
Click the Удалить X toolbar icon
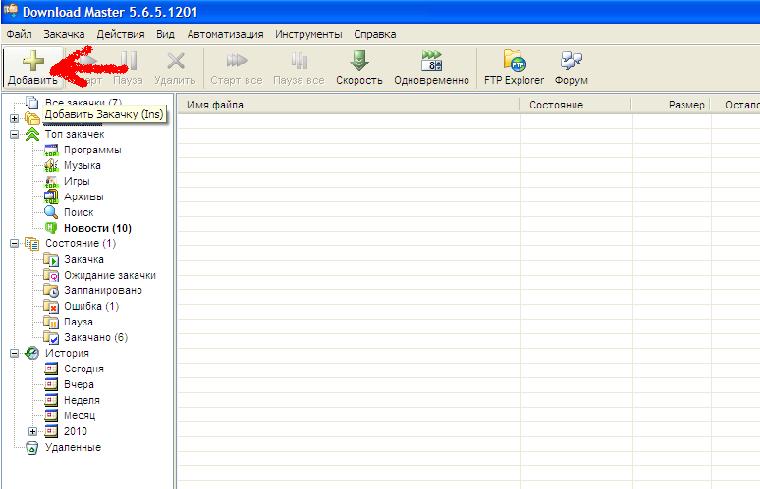175,61
